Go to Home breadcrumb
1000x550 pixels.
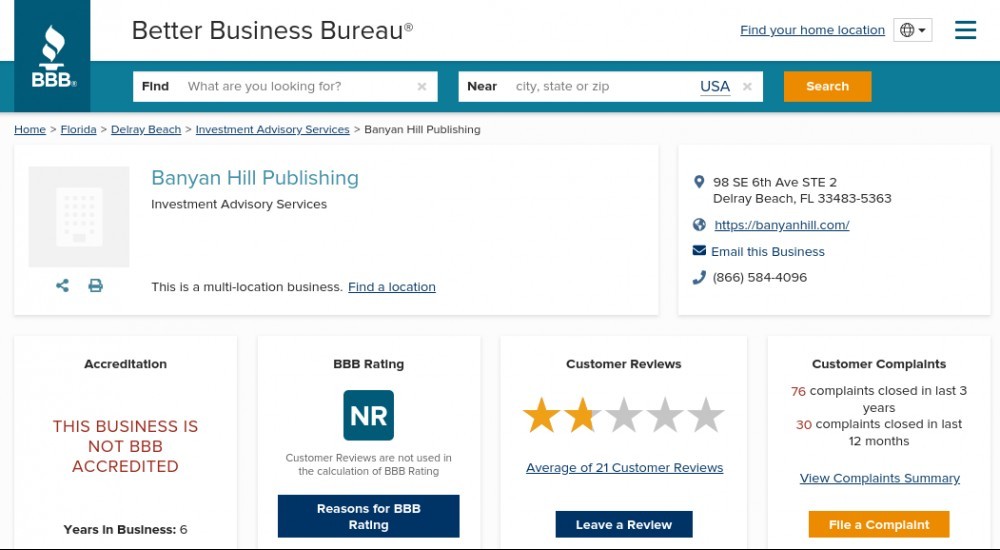click(x=30, y=130)
